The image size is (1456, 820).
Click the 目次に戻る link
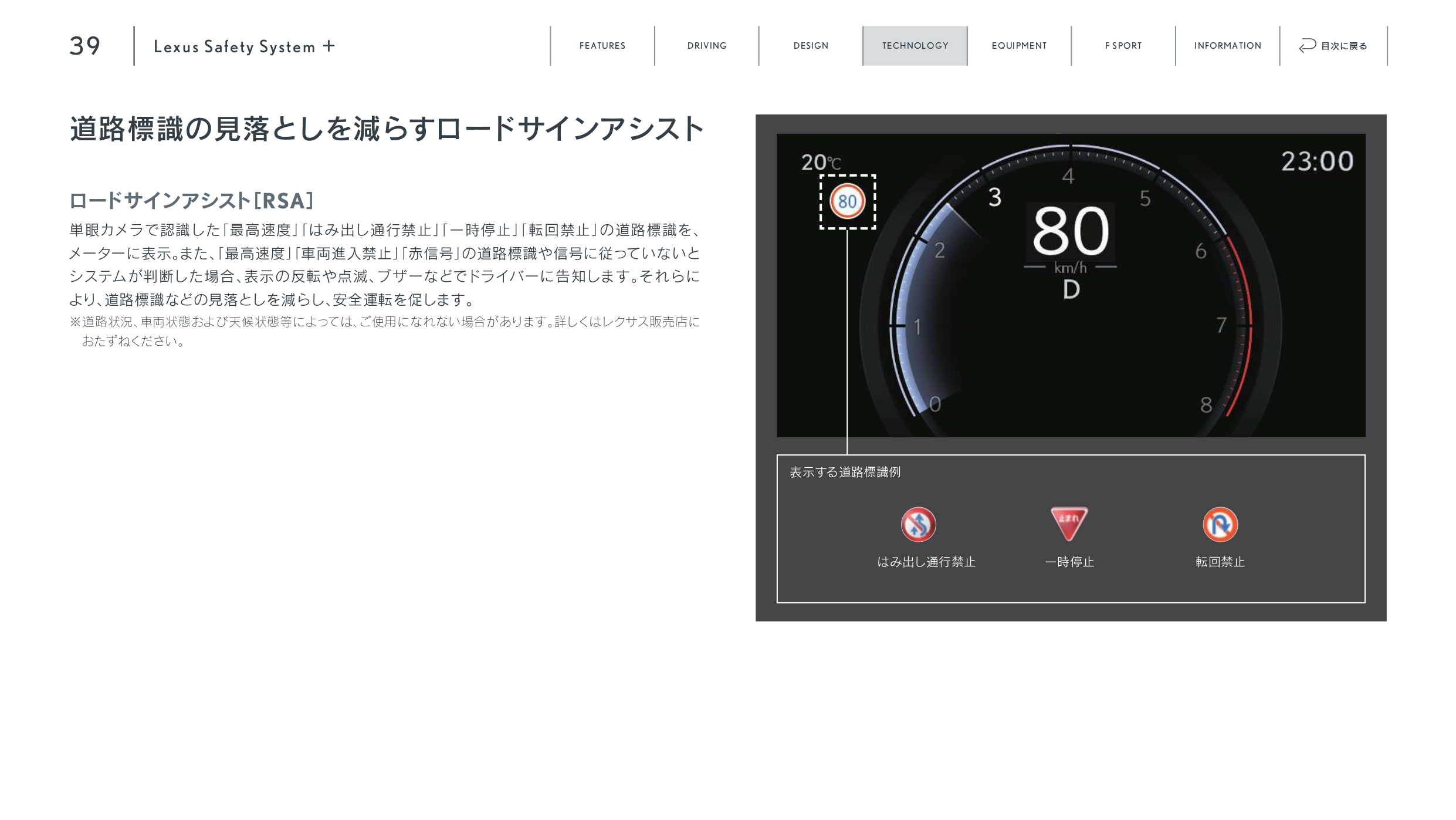pyautogui.click(x=1343, y=46)
